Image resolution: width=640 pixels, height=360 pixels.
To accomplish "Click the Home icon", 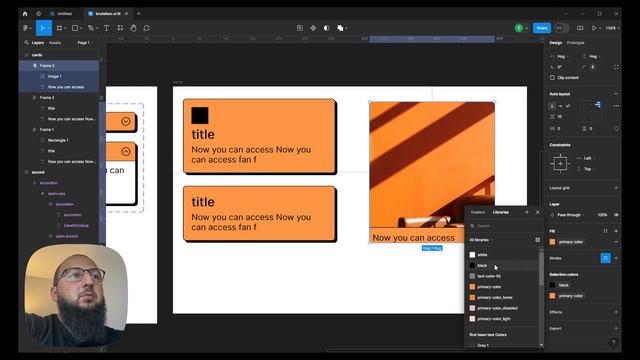I will [25, 13].
